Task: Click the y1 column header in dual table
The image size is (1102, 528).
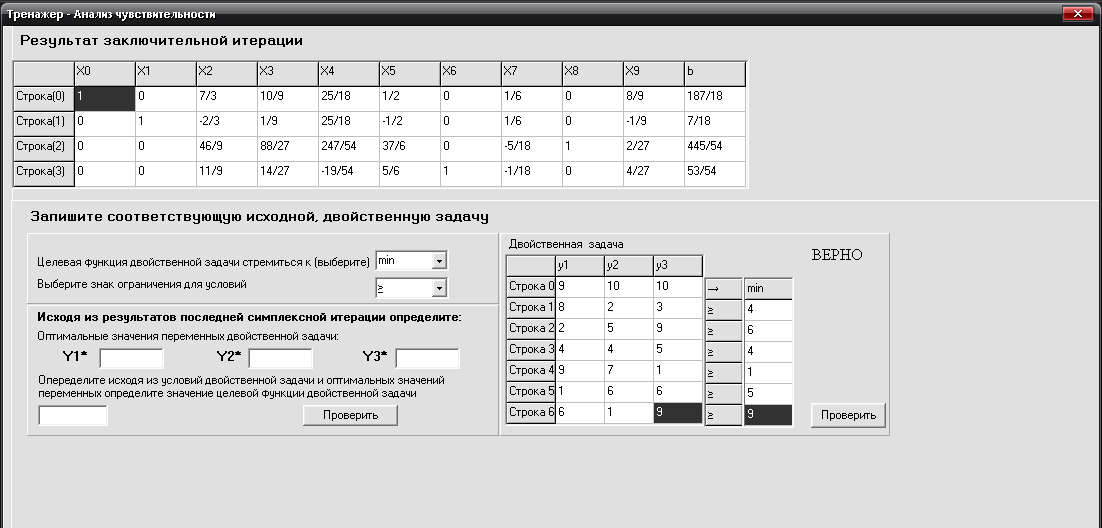Action: tap(580, 266)
